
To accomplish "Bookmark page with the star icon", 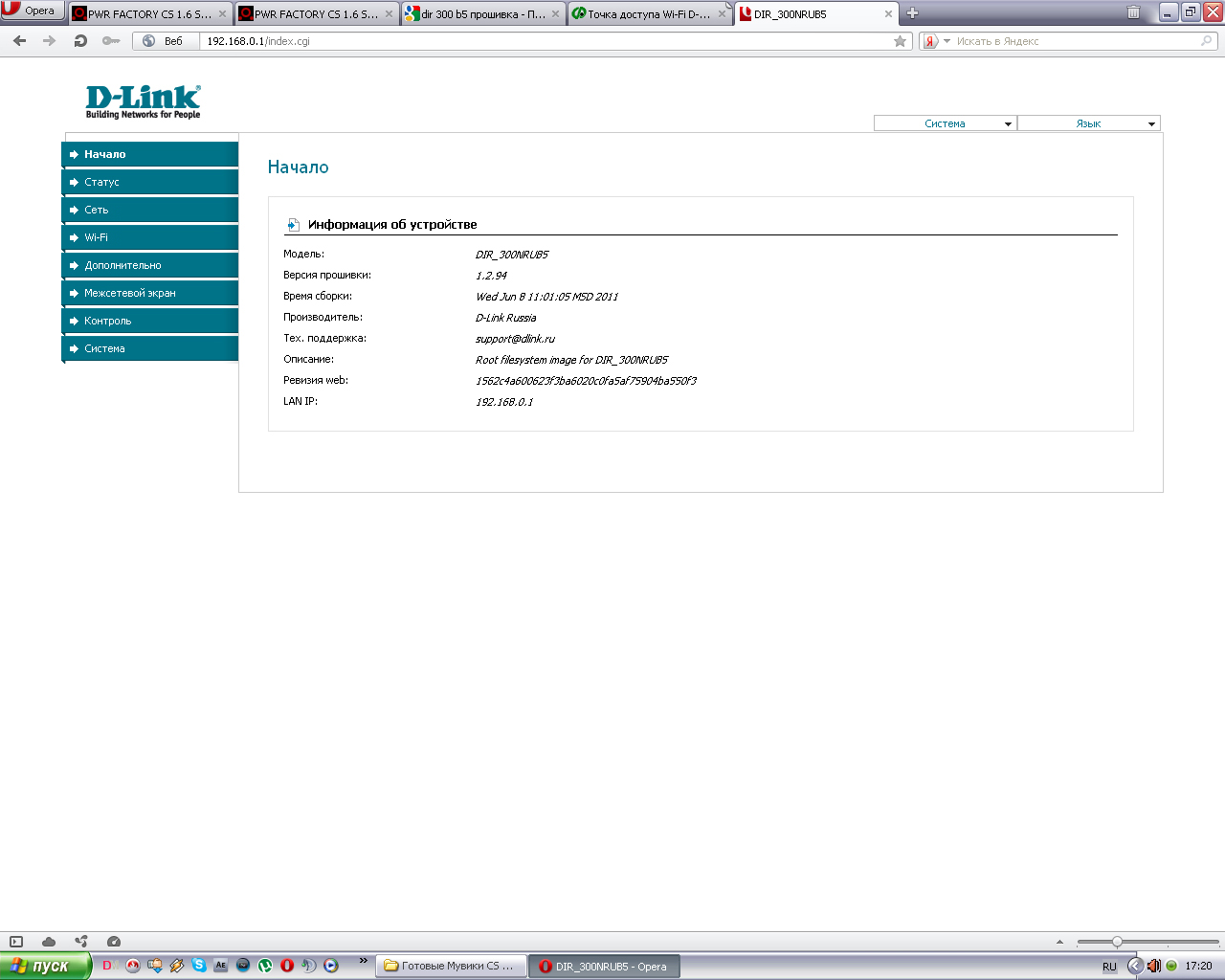I will pyautogui.click(x=900, y=41).
